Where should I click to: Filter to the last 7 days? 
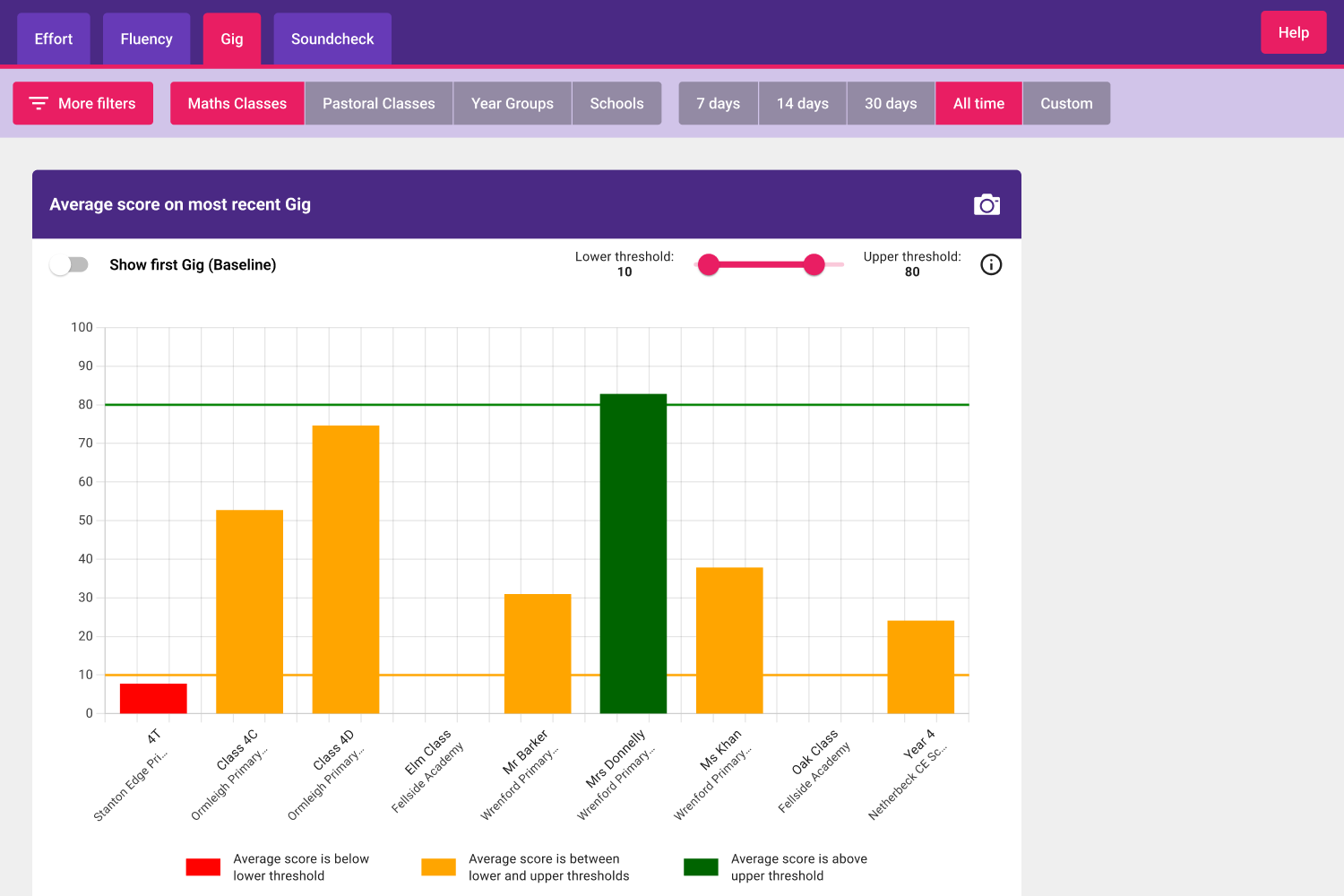pyautogui.click(x=718, y=104)
